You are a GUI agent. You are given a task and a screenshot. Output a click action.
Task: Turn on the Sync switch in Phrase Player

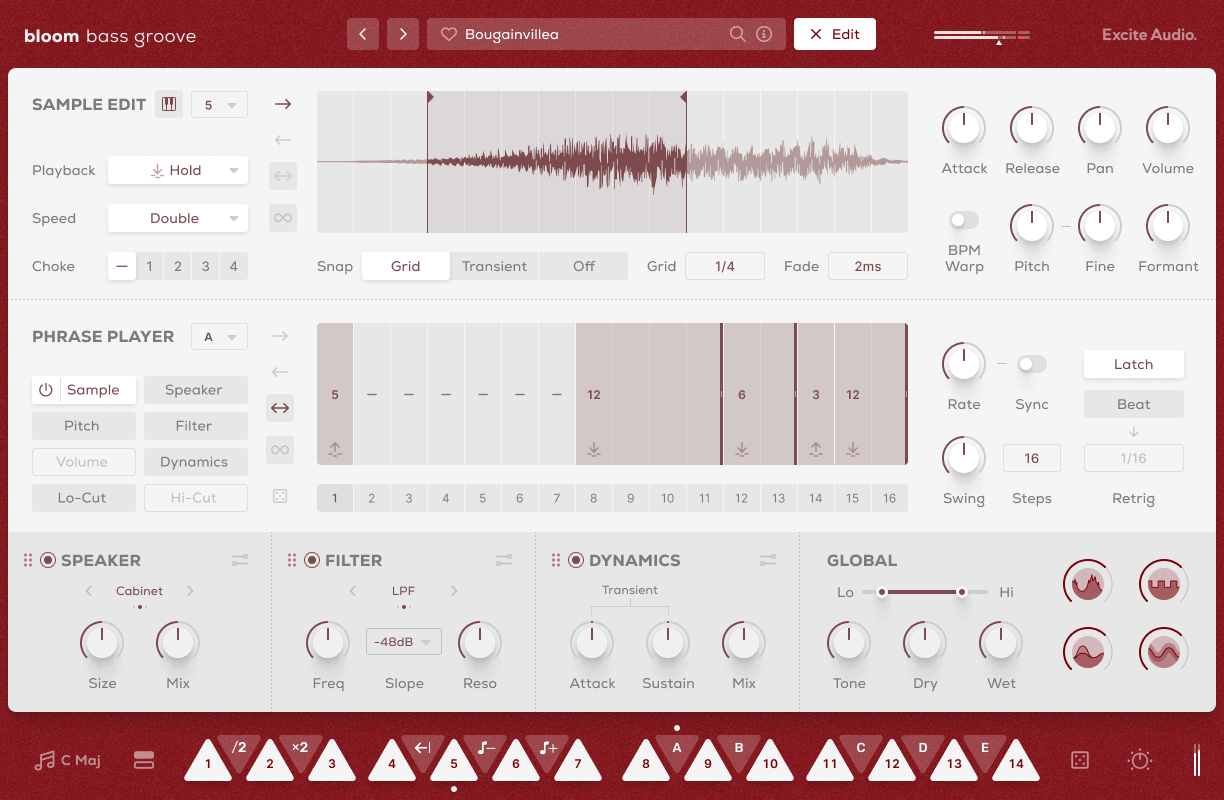(x=1031, y=364)
